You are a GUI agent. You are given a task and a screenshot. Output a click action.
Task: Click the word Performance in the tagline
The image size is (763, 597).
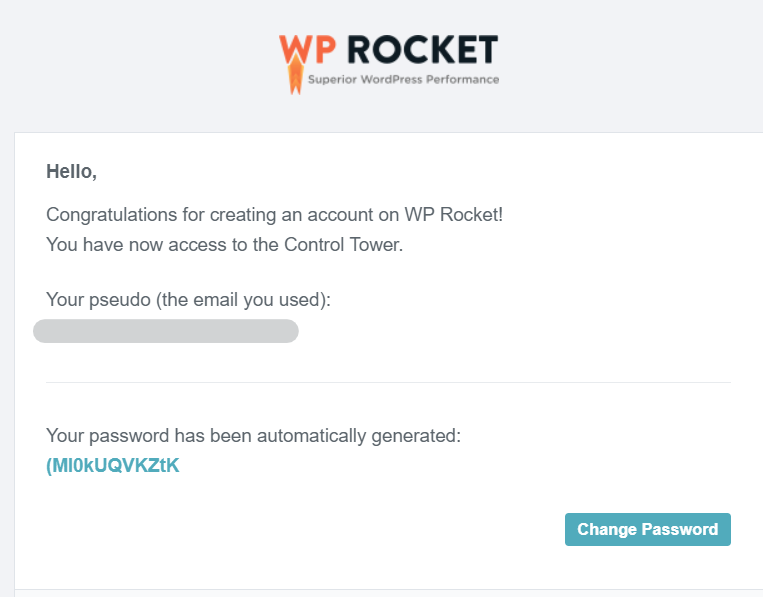coord(463,79)
